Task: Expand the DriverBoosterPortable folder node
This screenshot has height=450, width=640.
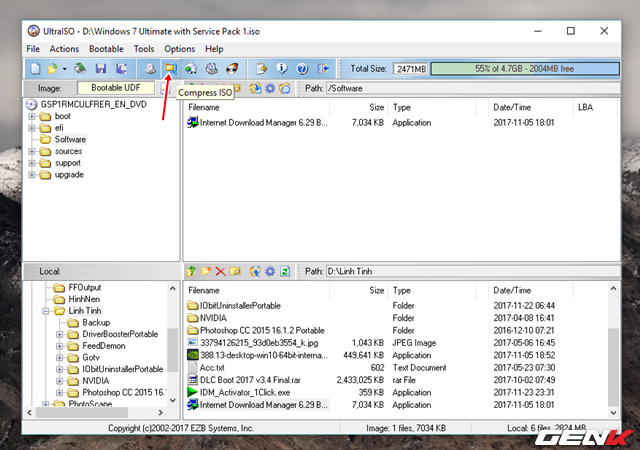Action: pyautogui.click(x=60, y=334)
